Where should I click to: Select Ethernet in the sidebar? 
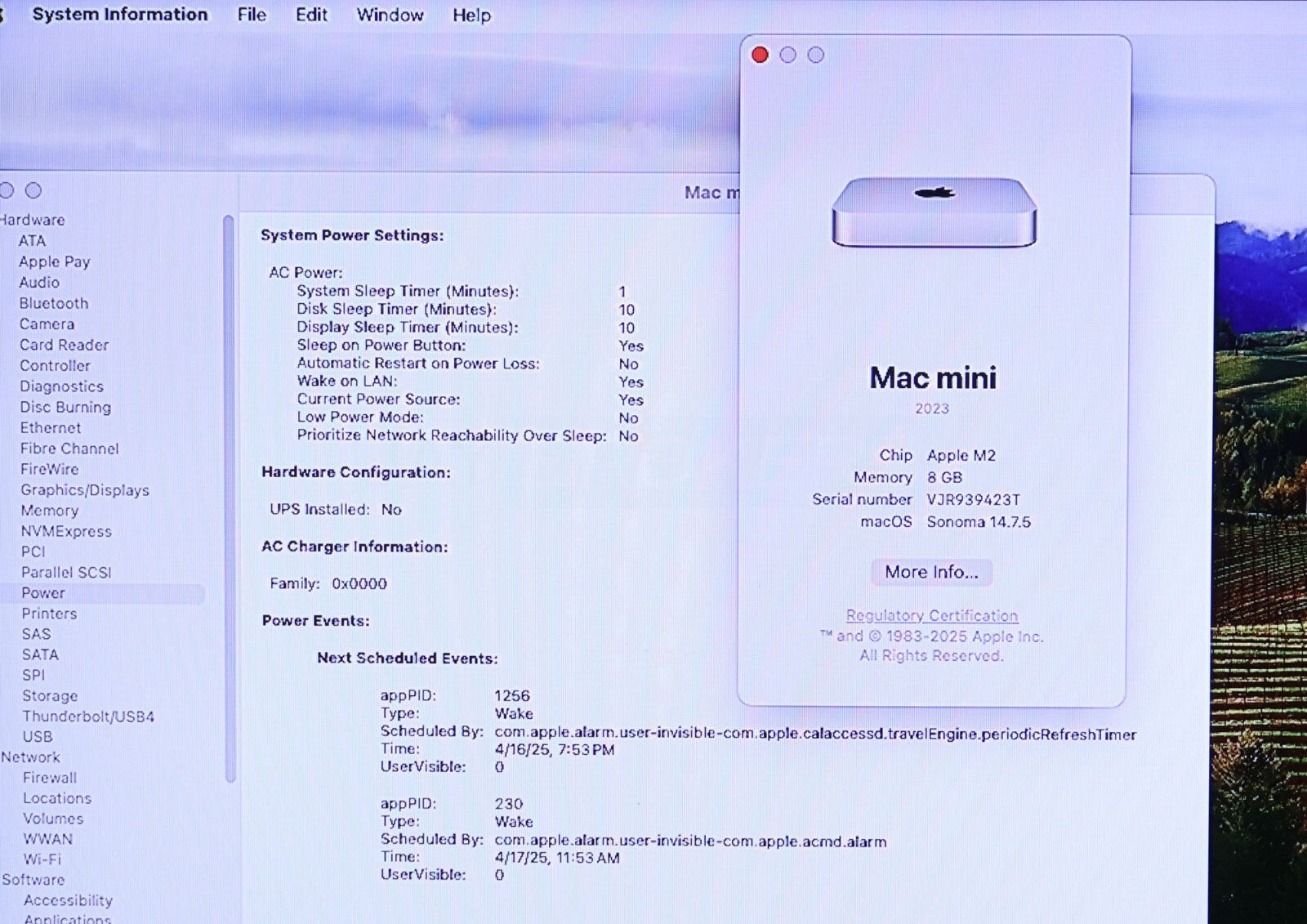pos(51,427)
